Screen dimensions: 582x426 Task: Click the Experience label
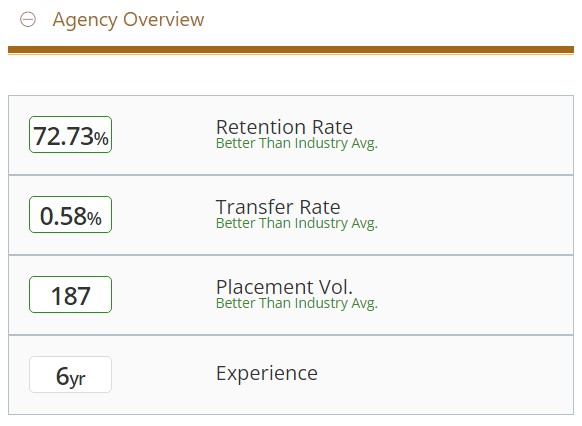267,373
